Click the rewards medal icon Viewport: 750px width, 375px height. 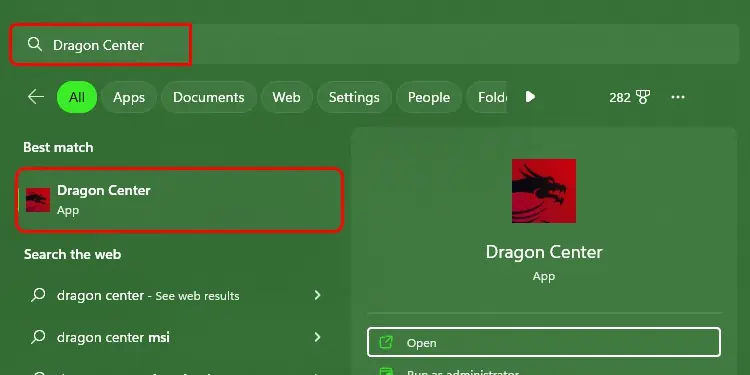(x=642, y=98)
